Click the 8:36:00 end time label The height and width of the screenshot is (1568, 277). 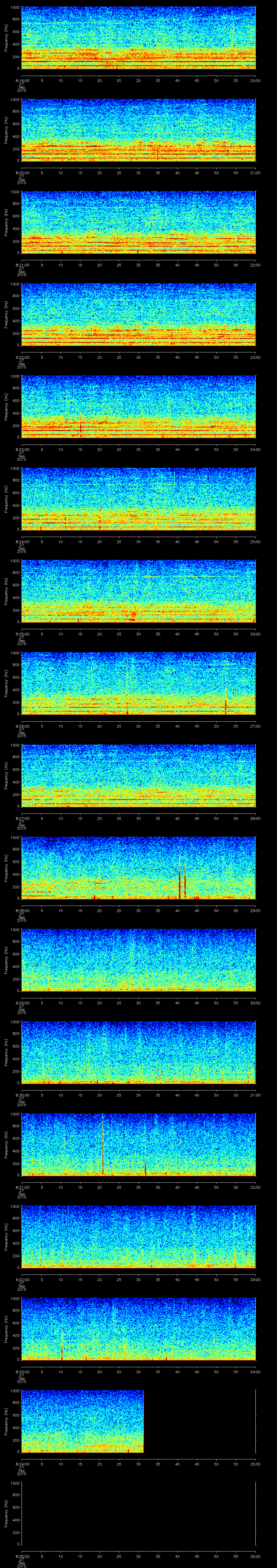(x=255, y=1556)
